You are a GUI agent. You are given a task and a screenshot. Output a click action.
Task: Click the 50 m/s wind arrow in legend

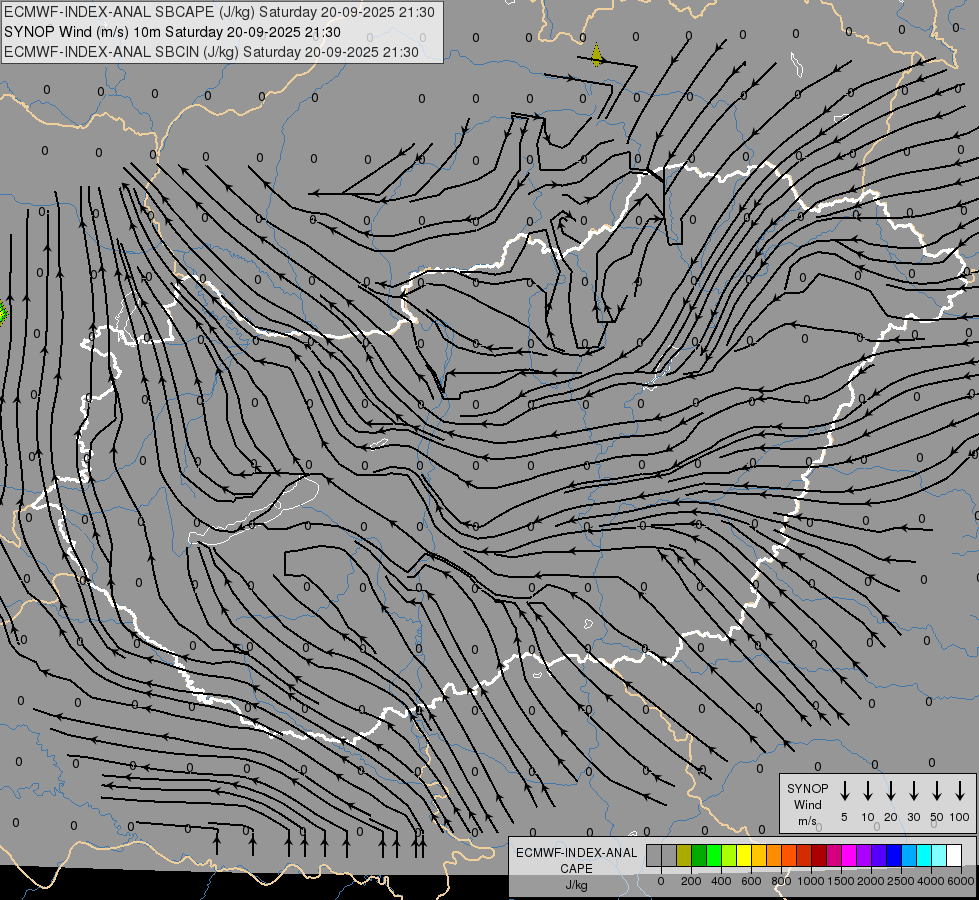[937, 791]
